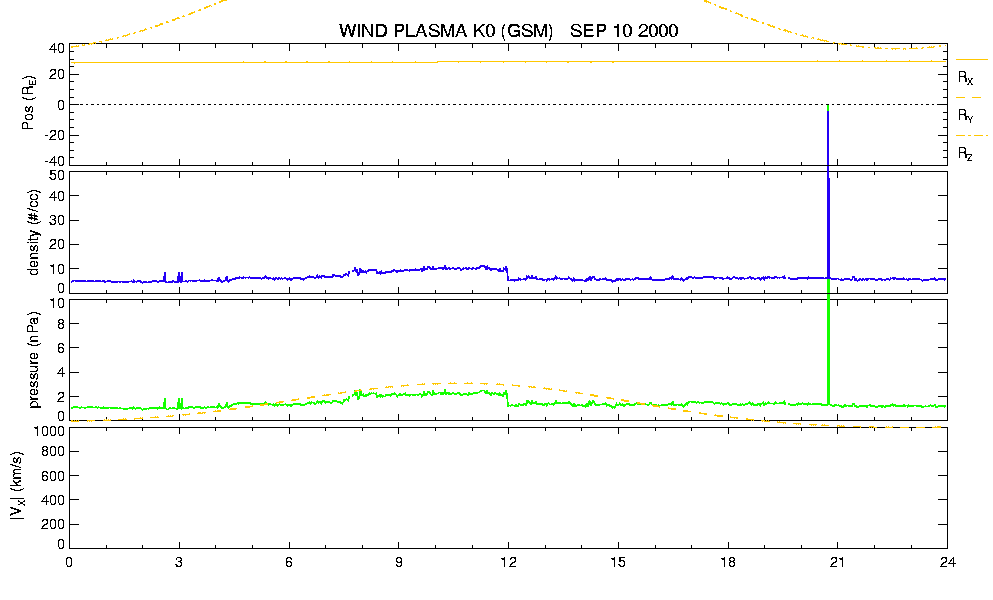The width and height of the screenshot is (993, 600).
Task: Click the Rx legend label
Action: pos(965,77)
